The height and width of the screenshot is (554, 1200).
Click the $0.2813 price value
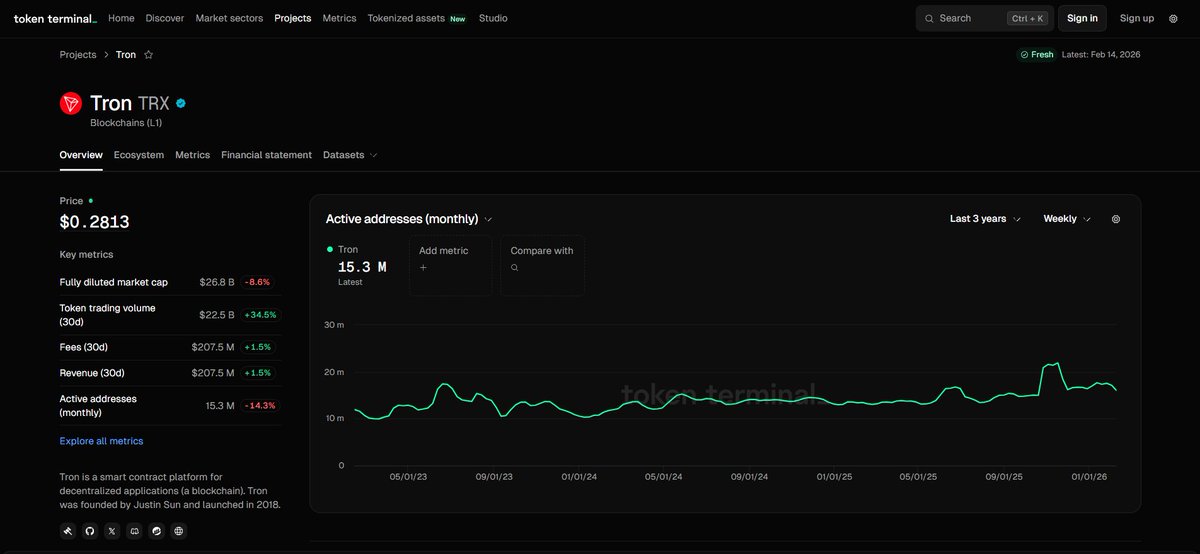click(x=95, y=222)
